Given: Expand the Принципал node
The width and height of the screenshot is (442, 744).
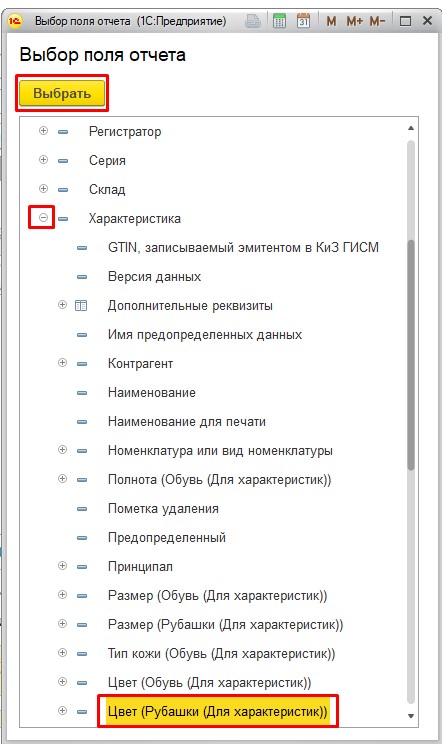Looking at the screenshot, I should (62, 566).
